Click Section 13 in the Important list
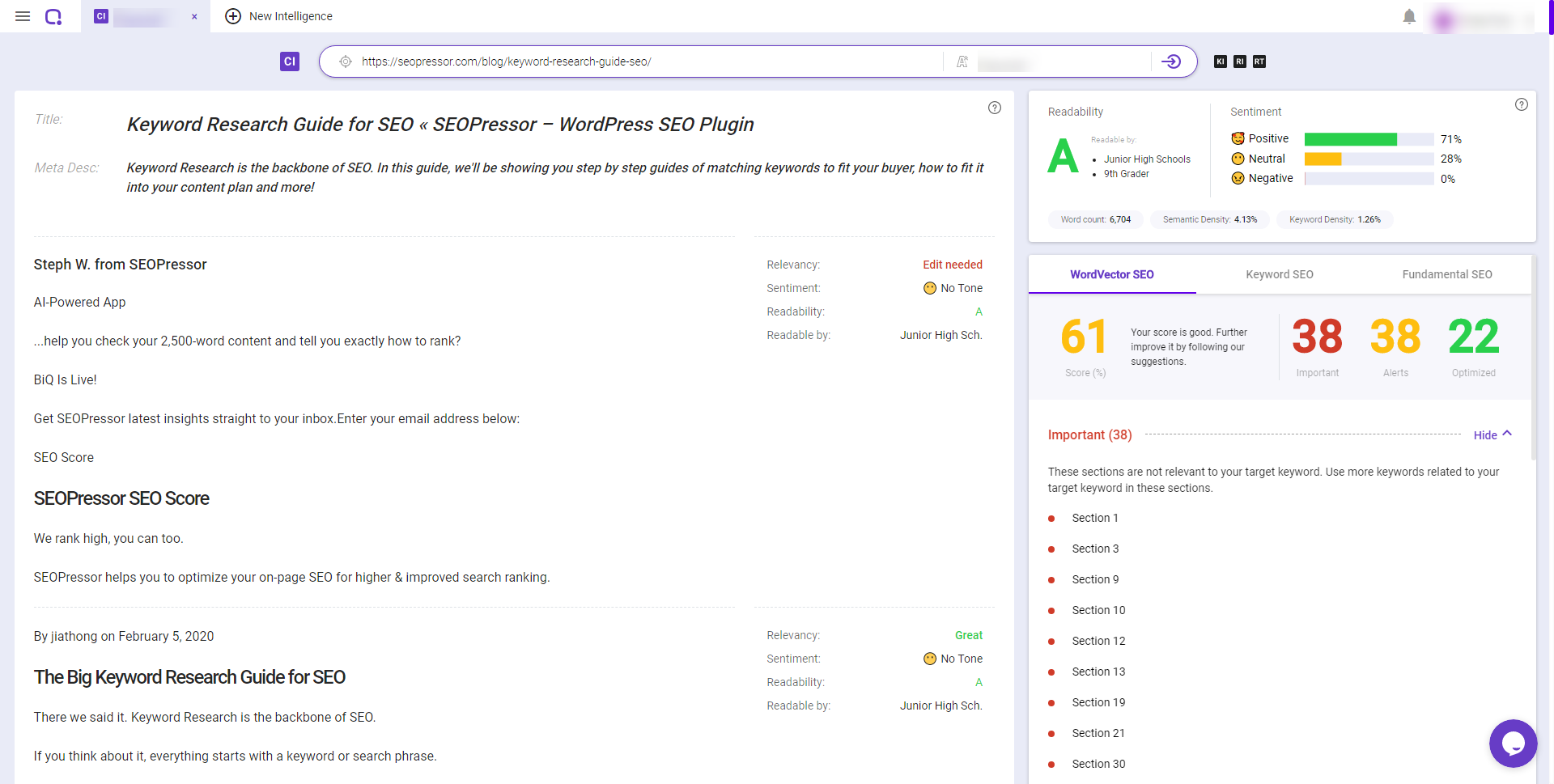The image size is (1554, 784). coord(1098,672)
